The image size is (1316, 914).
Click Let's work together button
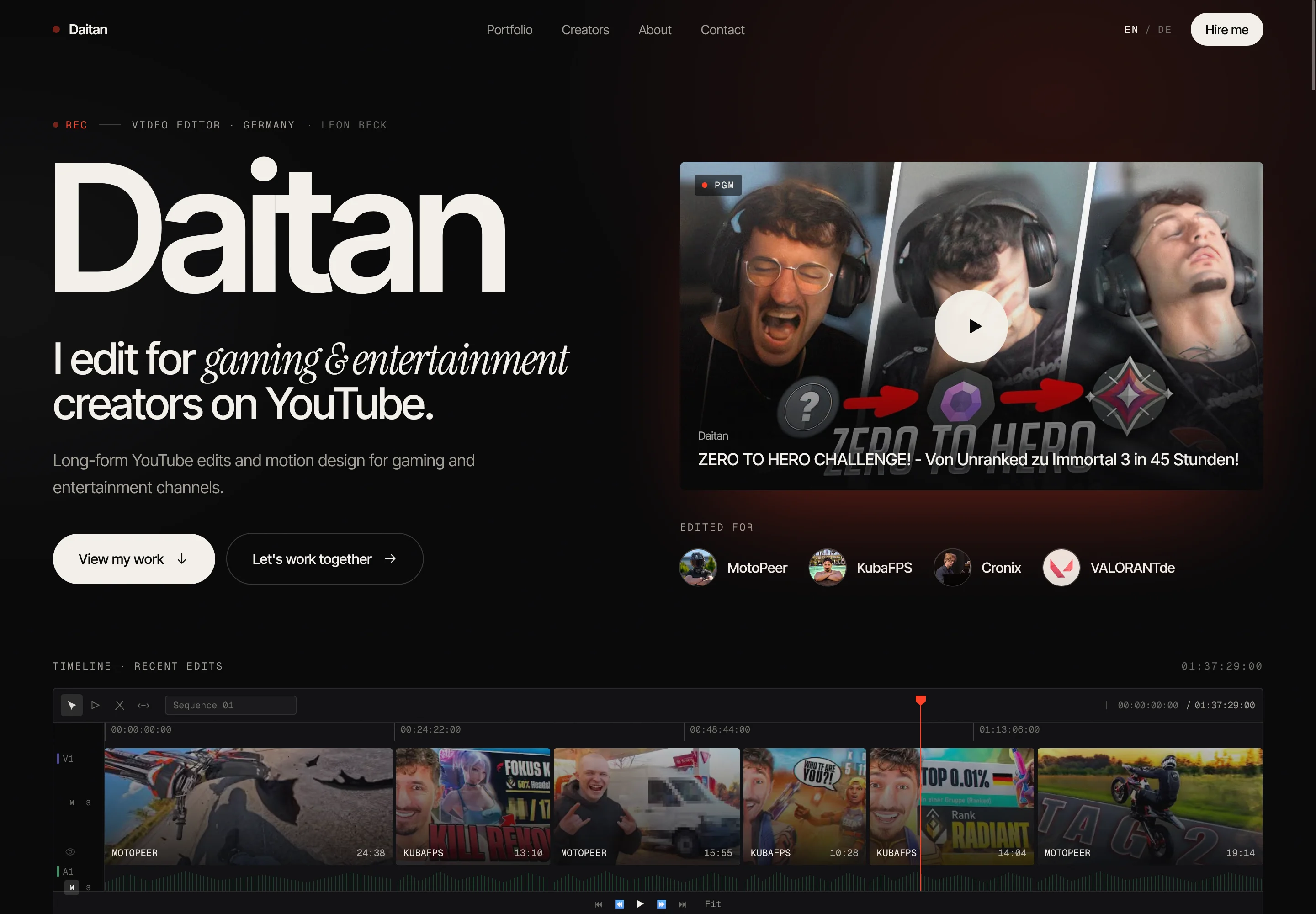tap(325, 559)
